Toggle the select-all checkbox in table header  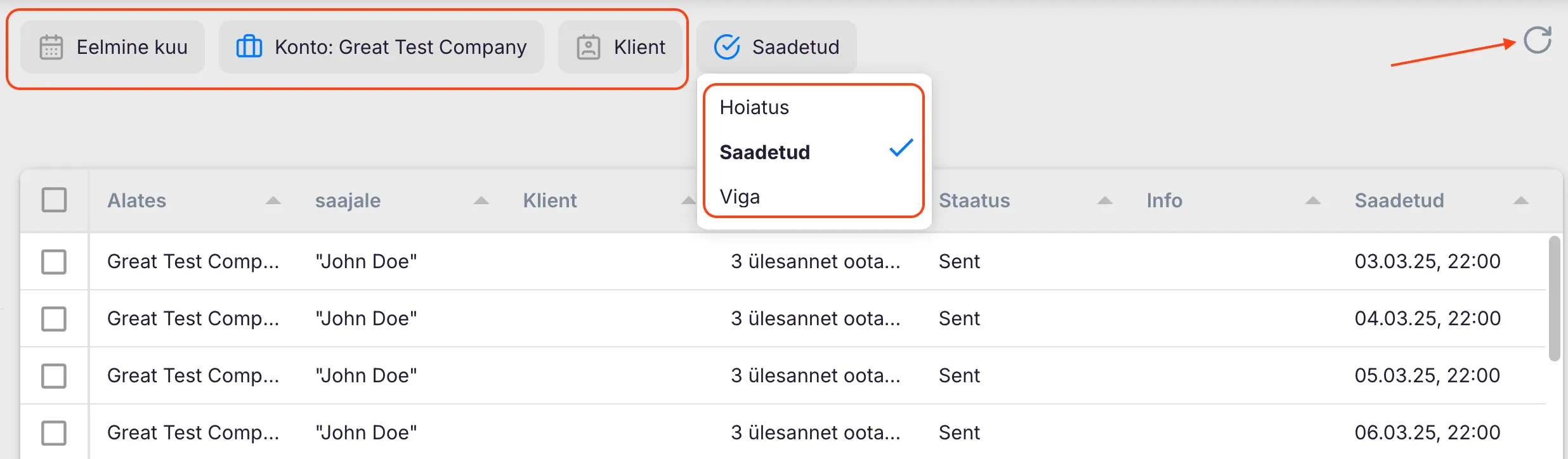click(x=54, y=200)
